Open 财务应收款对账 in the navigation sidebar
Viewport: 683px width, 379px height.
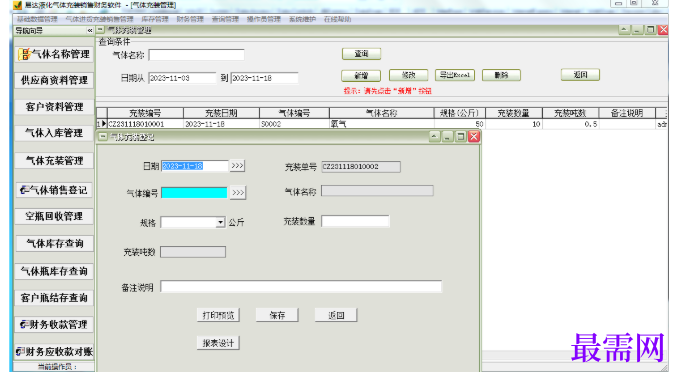pyautogui.click(x=54, y=352)
